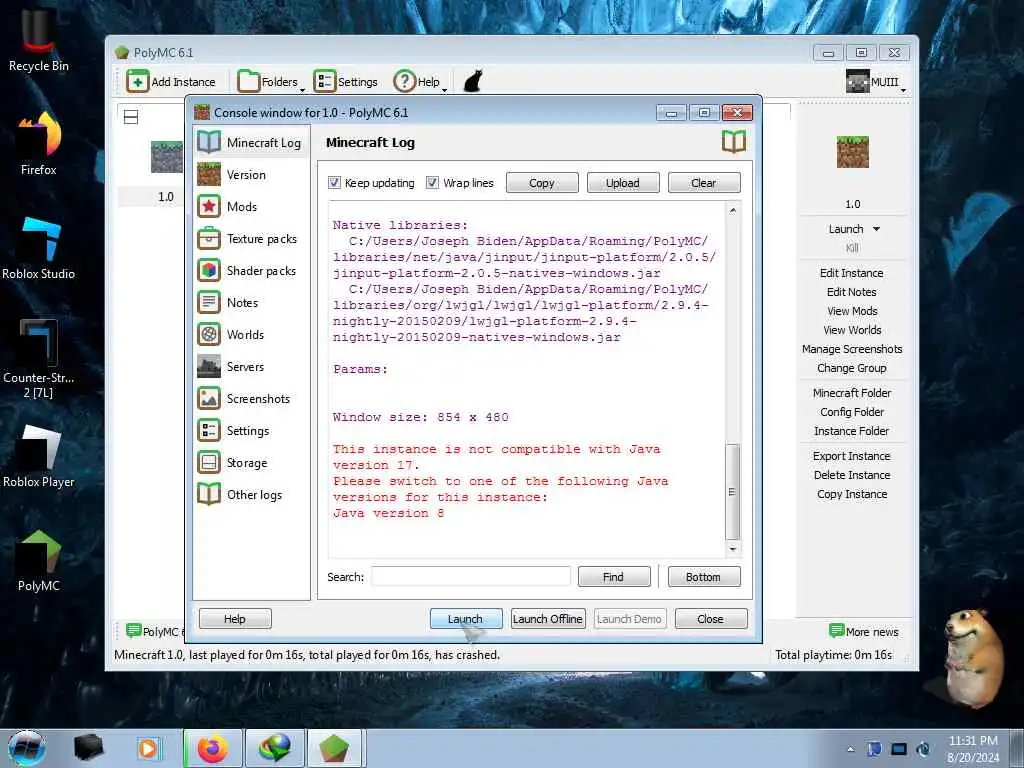
Task: Jump to the log Bottom
Action: pyautogui.click(x=704, y=577)
